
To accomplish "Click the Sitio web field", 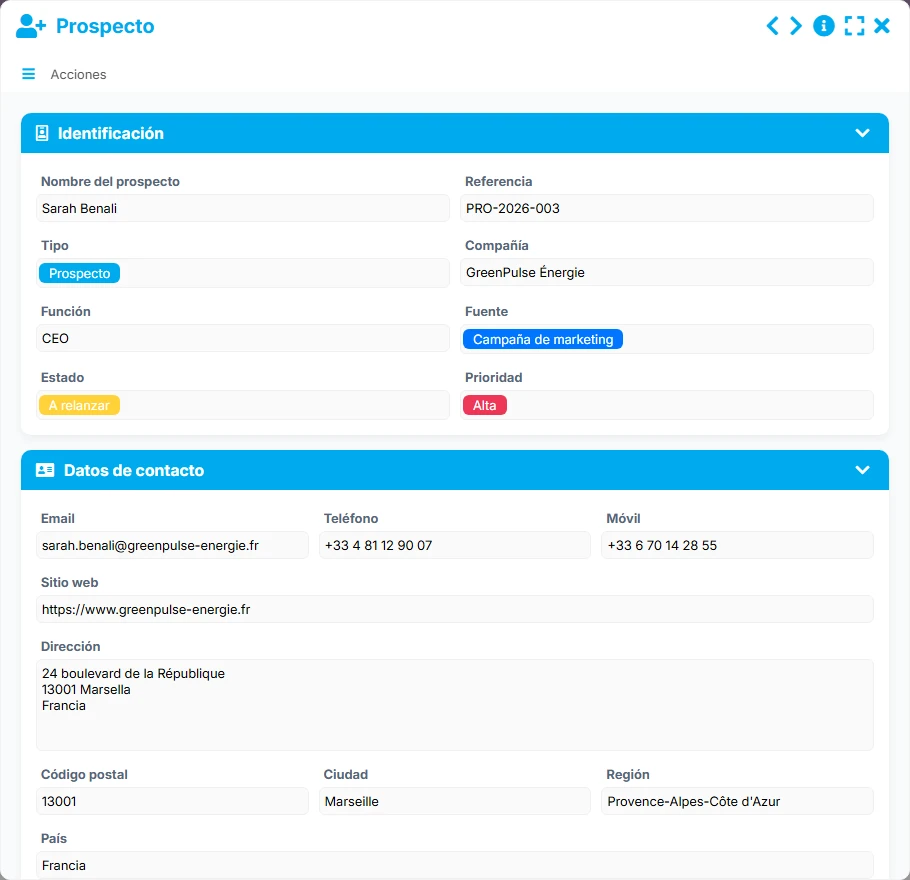I will coord(455,609).
